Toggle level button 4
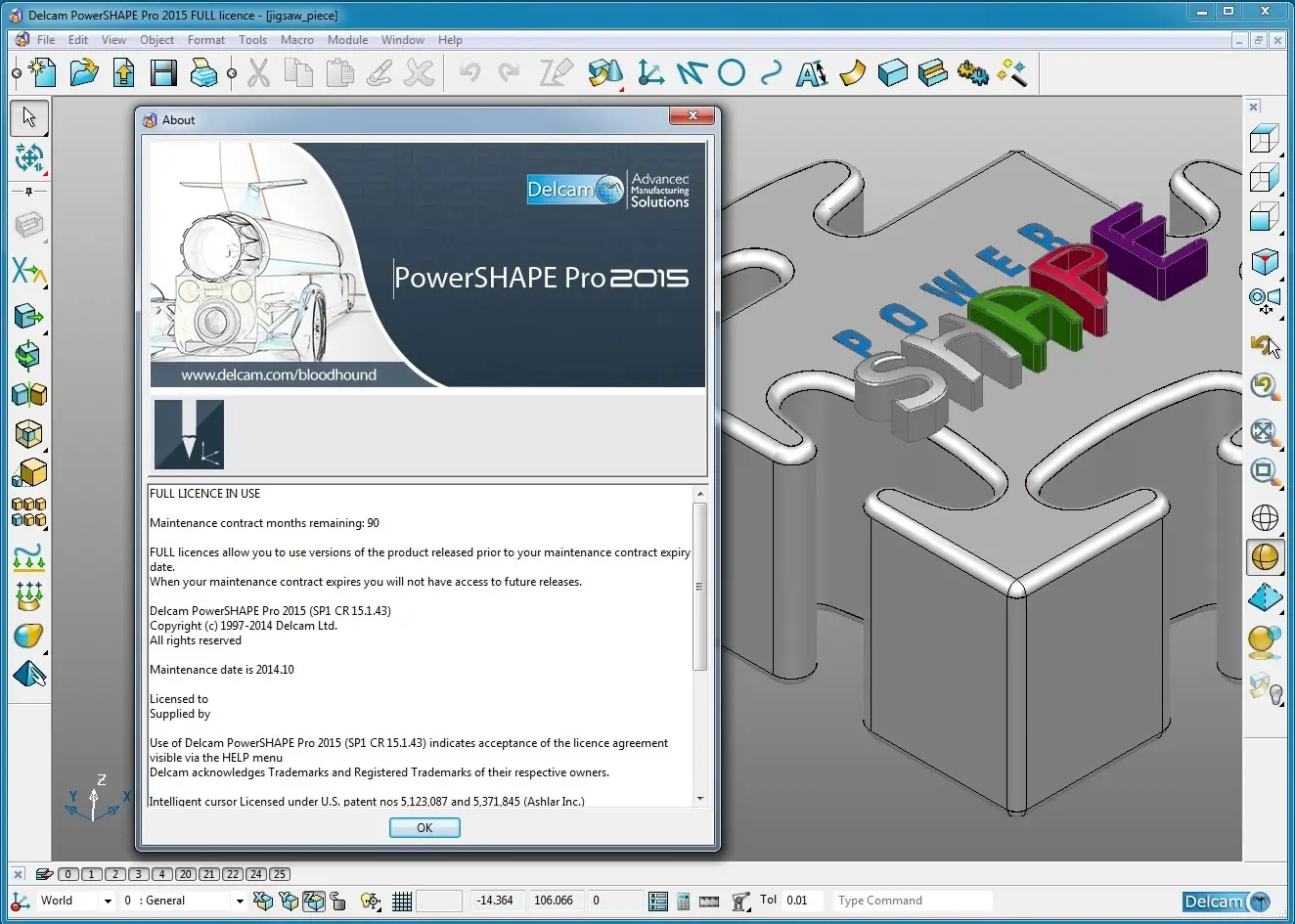Viewport: 1295px width, 924px height. tap(162, 874)
